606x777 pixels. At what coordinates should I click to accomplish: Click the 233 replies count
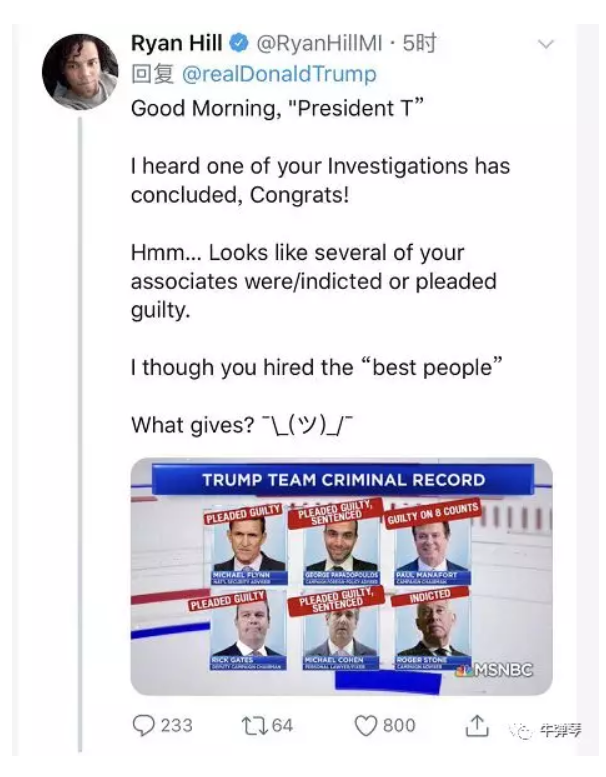tap(177, 725)
